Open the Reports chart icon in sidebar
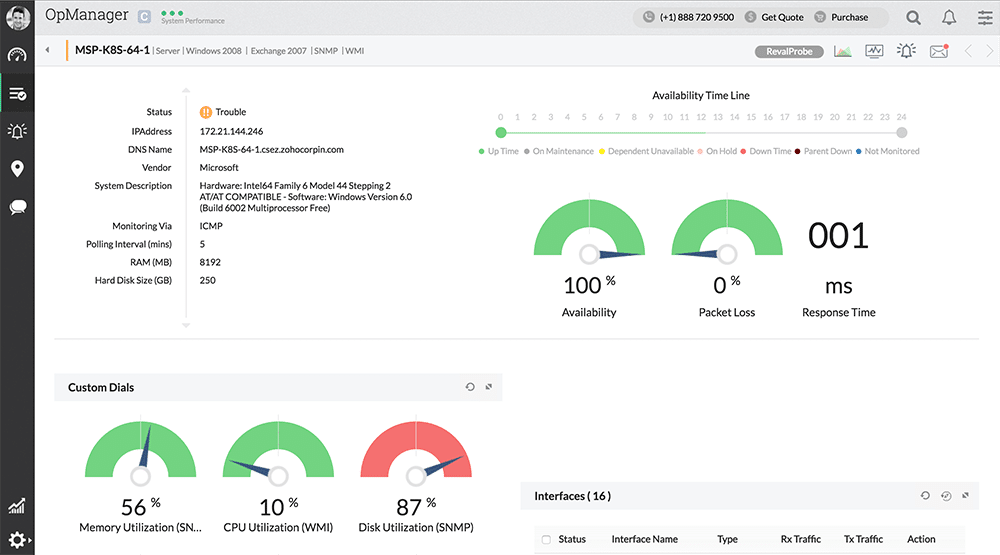 pyautogui.click(x=17, y=506)
